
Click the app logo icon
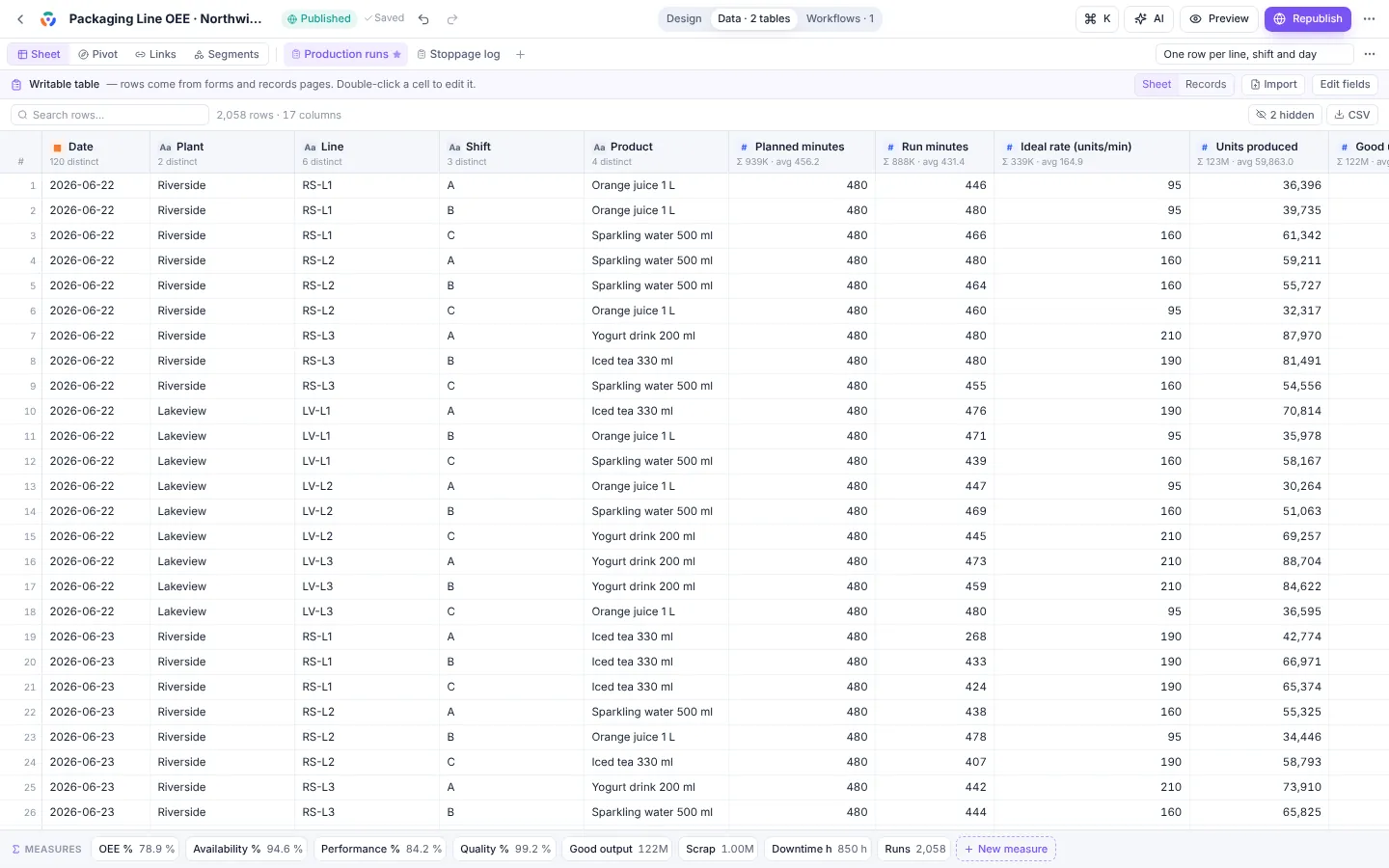(48, 18)
